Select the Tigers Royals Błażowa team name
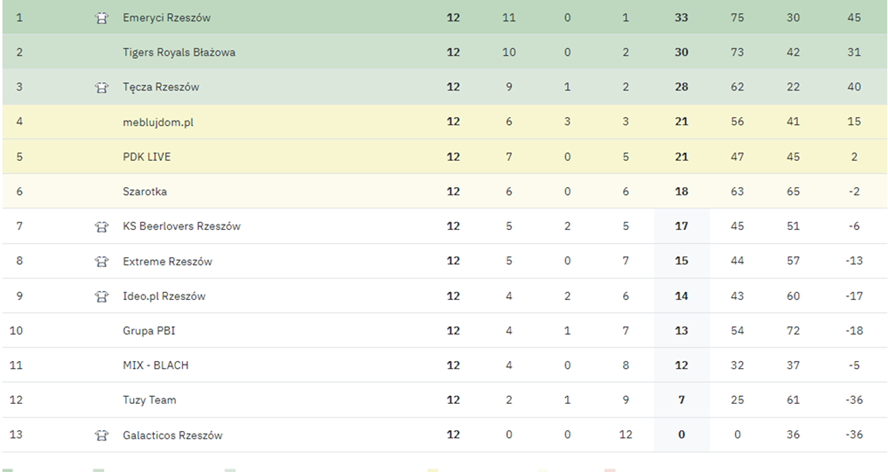This screenshot has height=472, width=888. pyautogui.click(x=179, y=52)
